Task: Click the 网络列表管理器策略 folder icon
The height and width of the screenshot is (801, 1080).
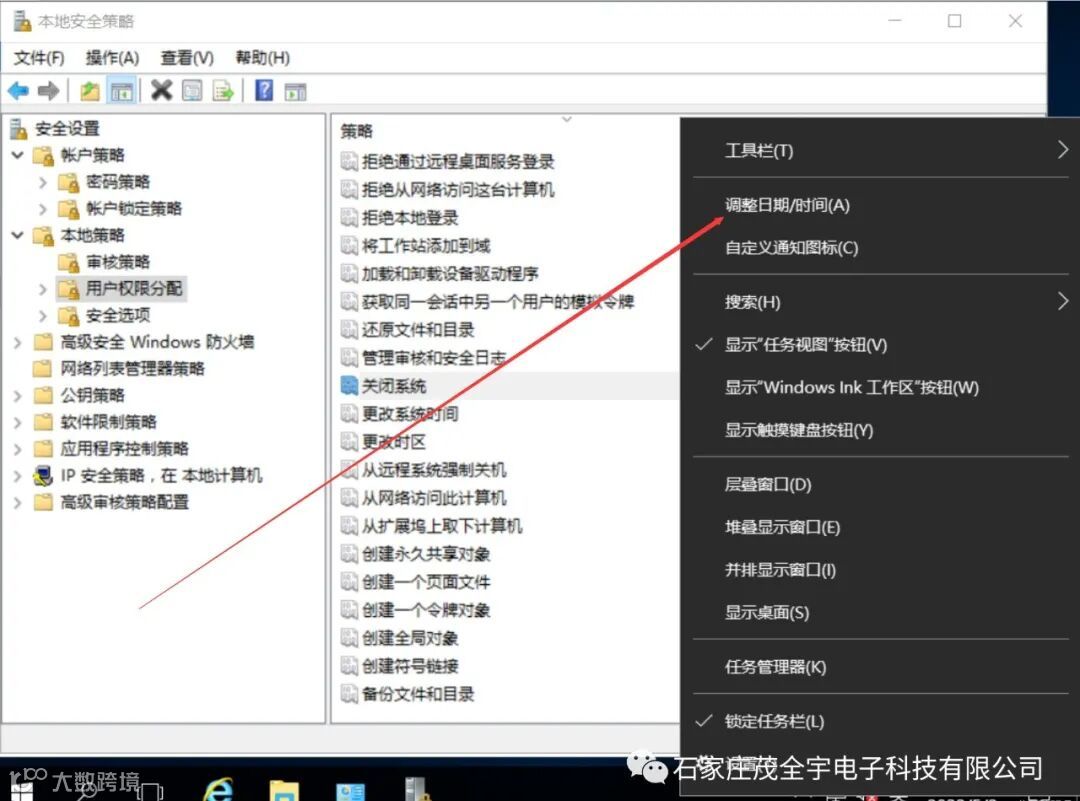Action: click(x=43, y=368)
